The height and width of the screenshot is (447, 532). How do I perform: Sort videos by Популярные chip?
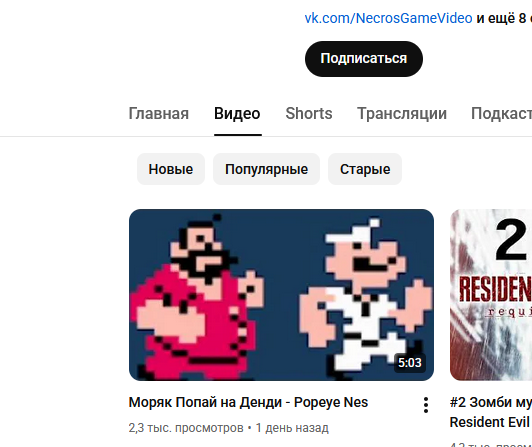coord(266,169)
